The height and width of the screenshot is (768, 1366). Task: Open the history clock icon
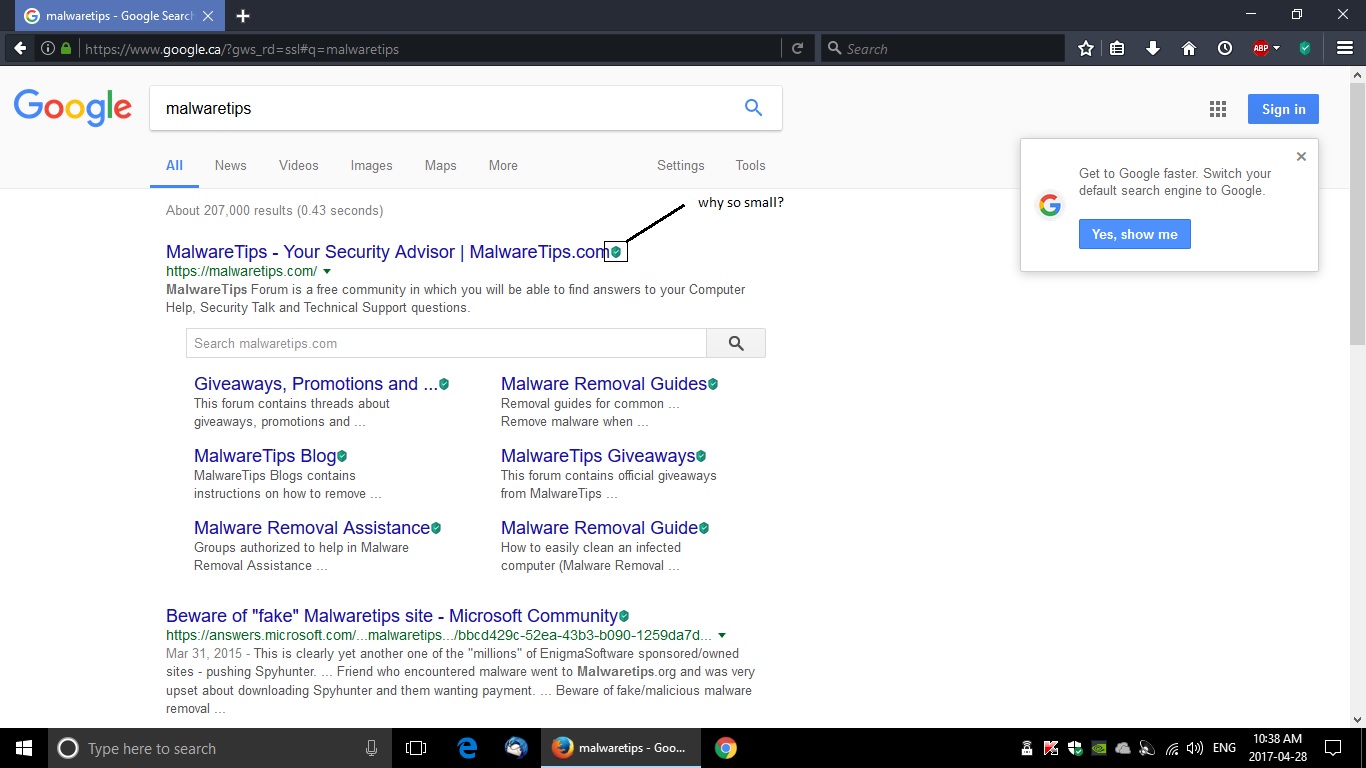(x=1225, y=48)
